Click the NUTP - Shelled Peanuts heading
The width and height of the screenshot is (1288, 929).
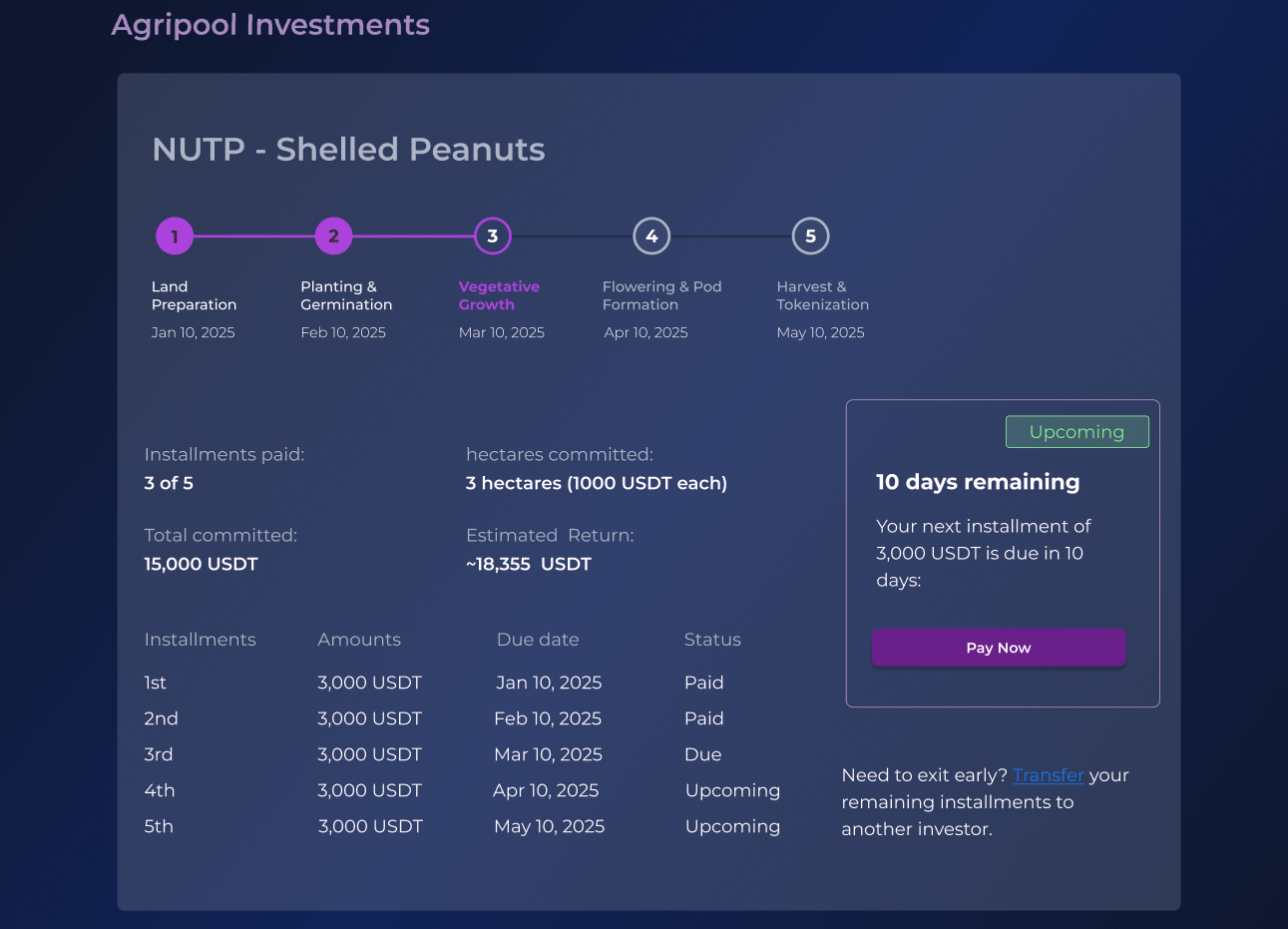[x=348, y=150]
